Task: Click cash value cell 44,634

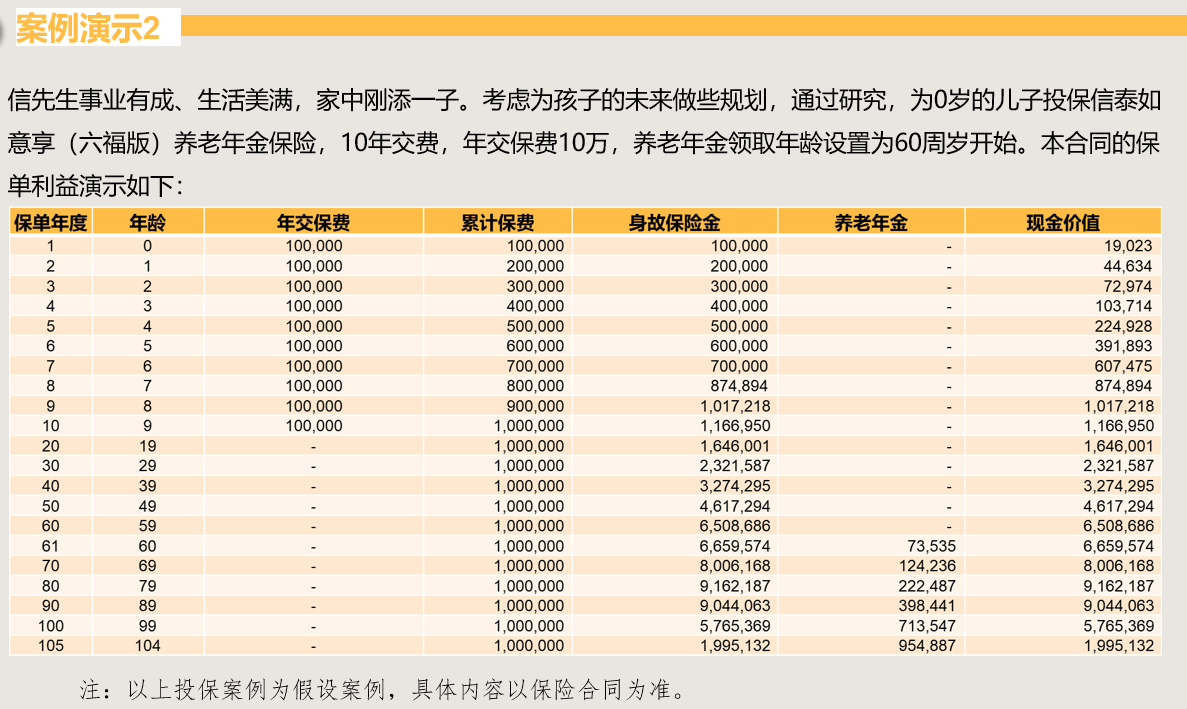Action: [1128, 266]
